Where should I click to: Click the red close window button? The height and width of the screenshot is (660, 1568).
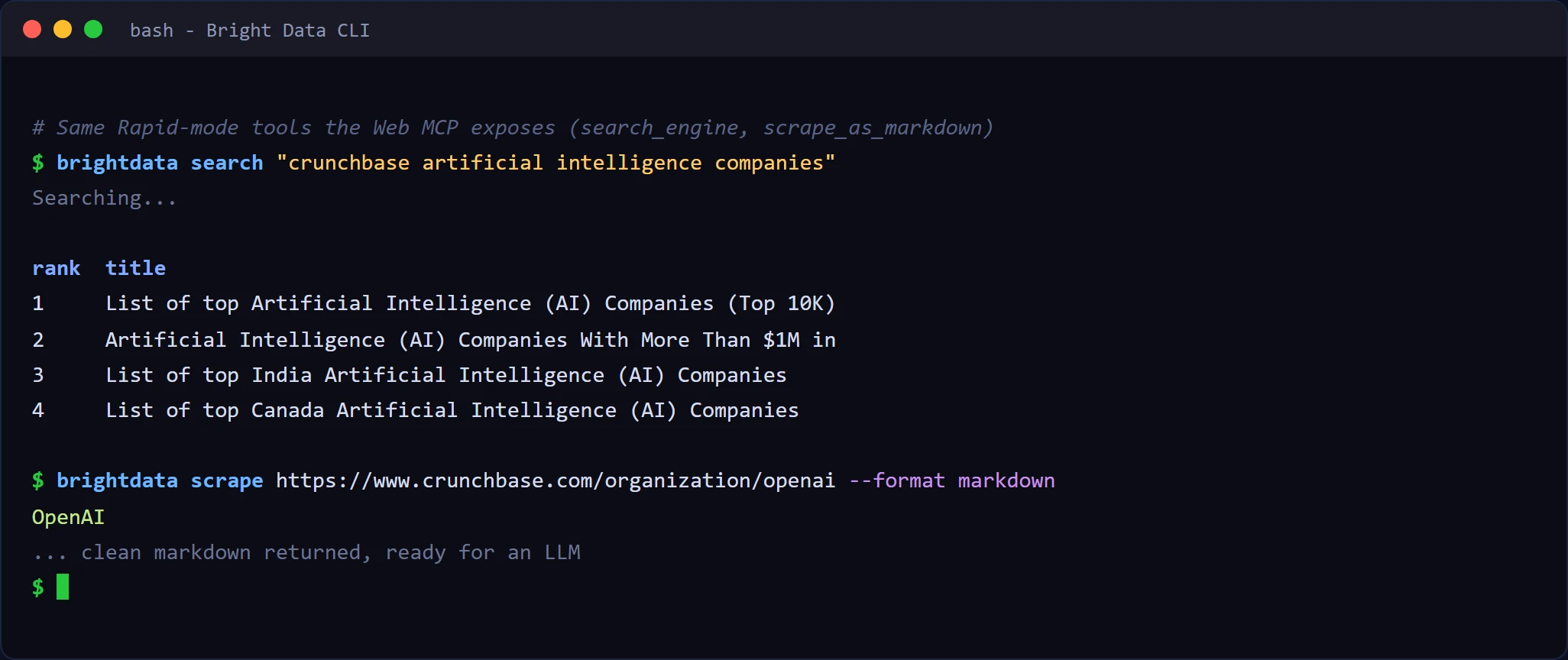32,30
